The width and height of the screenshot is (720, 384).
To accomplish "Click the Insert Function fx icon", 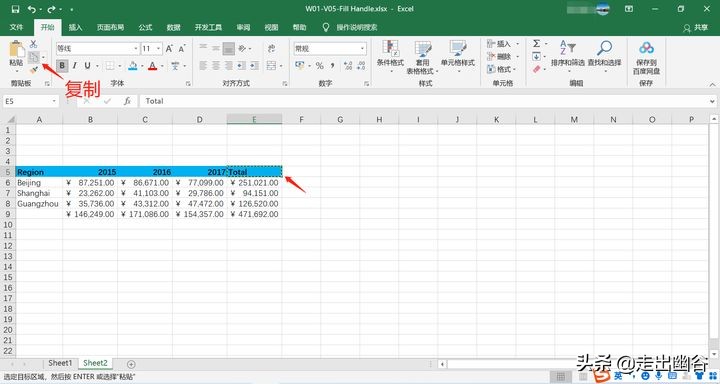I will coord(127,101).
